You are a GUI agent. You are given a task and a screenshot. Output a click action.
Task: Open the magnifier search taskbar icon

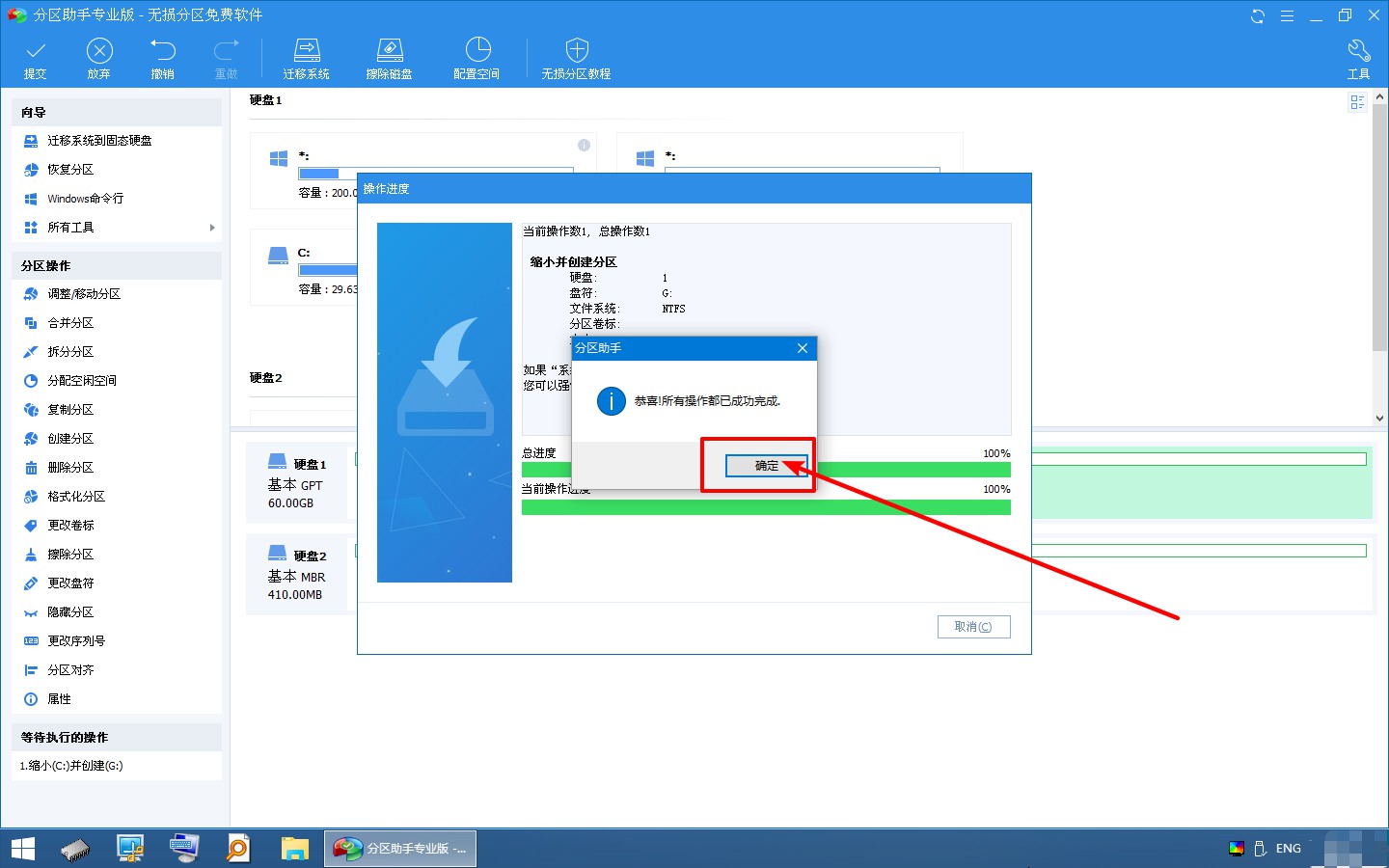[238, 849]
